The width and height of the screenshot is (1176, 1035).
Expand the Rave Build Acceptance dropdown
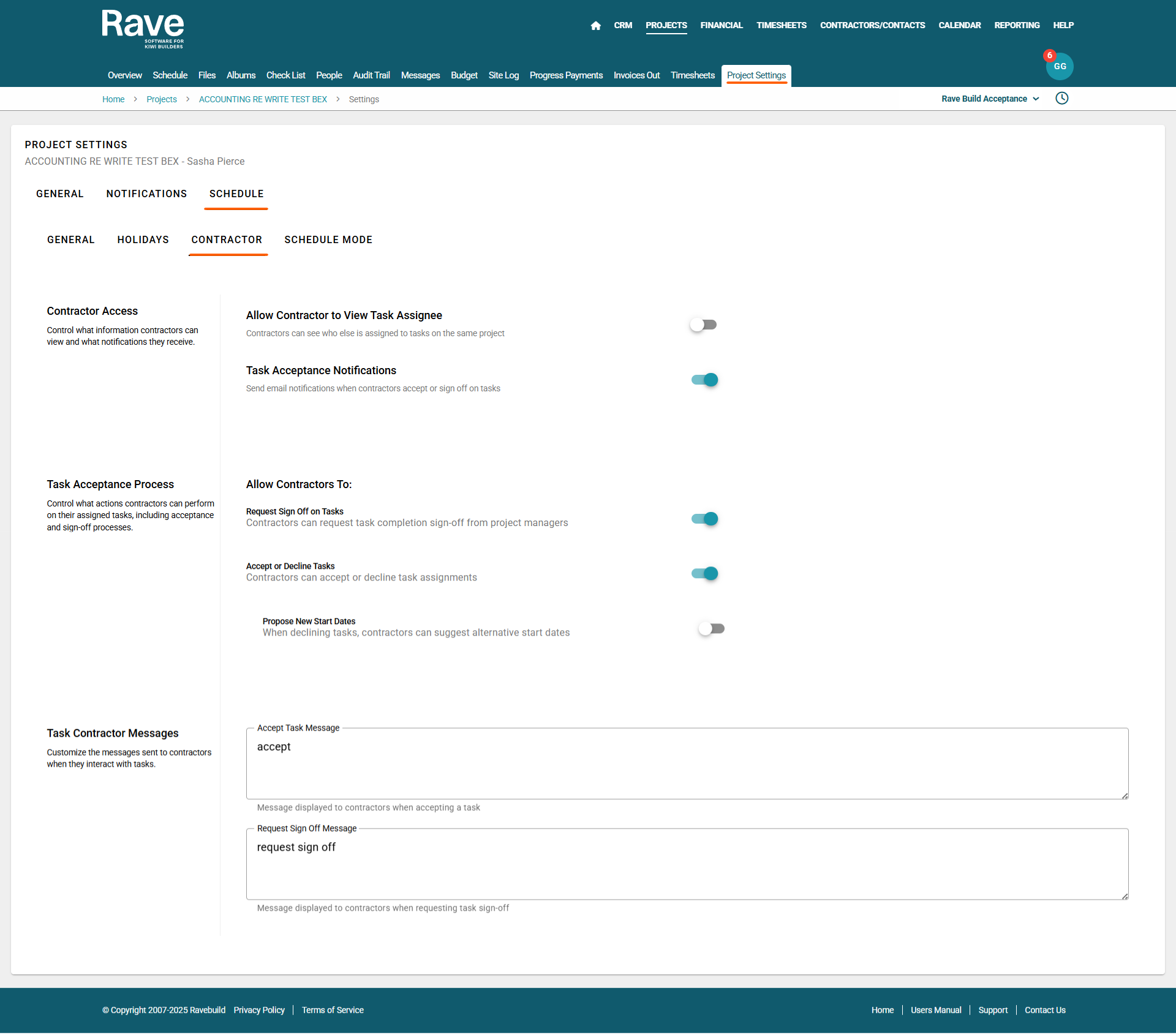click(x=990, y=99)
